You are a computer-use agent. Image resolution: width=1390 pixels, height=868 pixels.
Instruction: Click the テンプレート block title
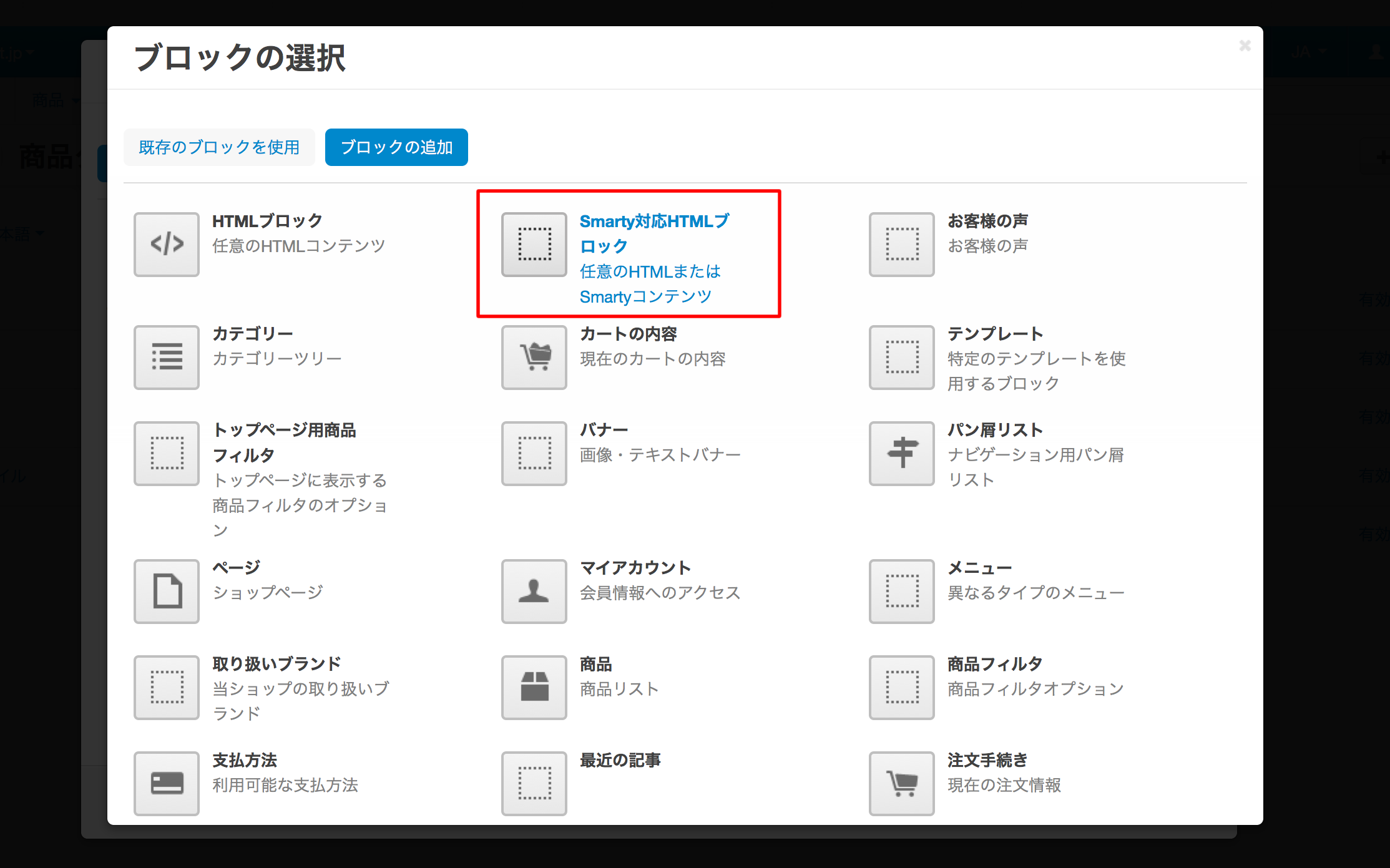coord(996,334)
